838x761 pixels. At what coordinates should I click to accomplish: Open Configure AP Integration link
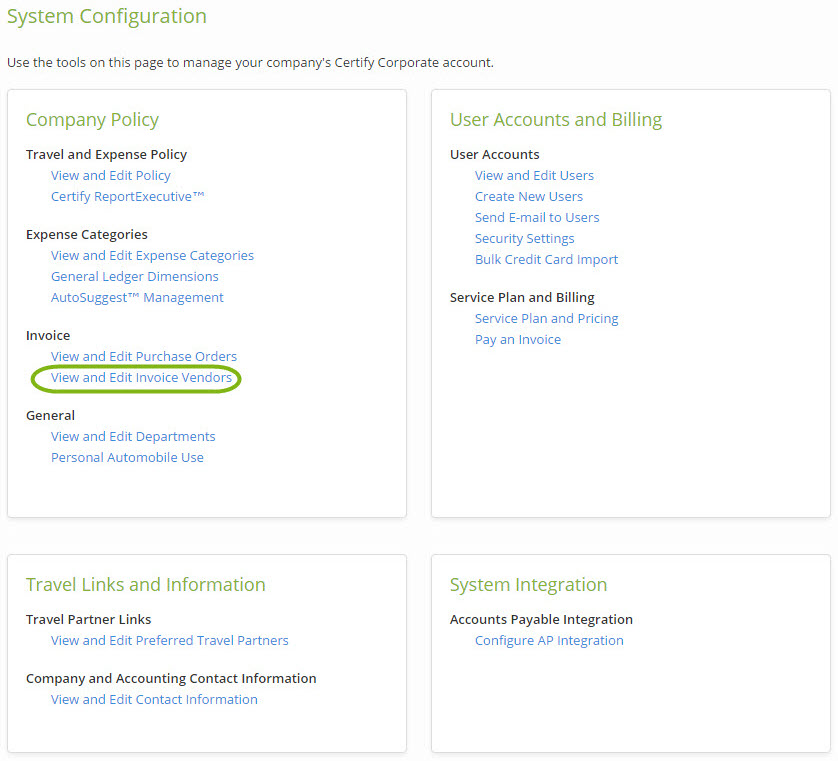pos(549,640)
